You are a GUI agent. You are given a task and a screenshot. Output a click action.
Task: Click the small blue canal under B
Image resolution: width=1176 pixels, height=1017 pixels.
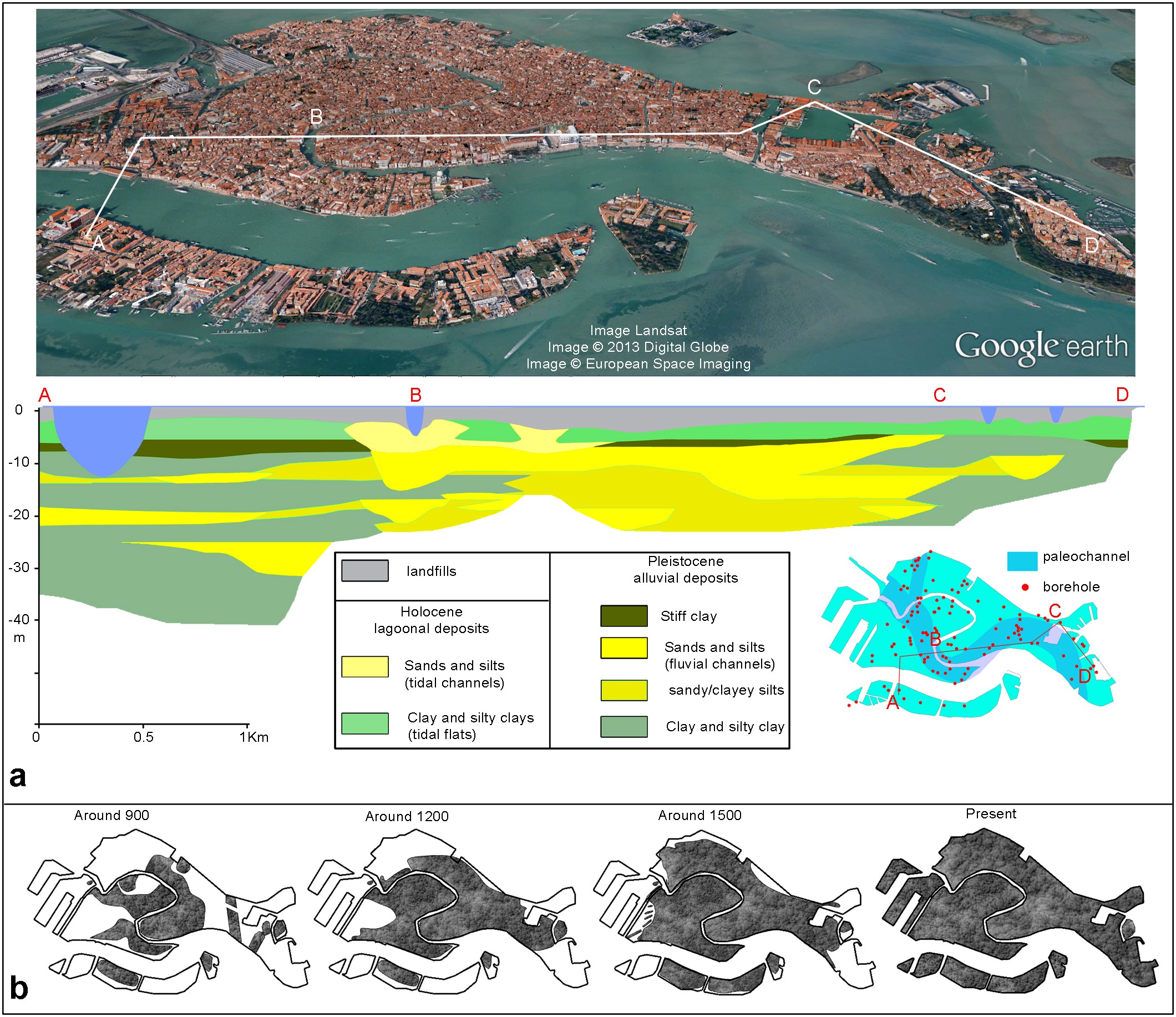[x=415, y=421]
